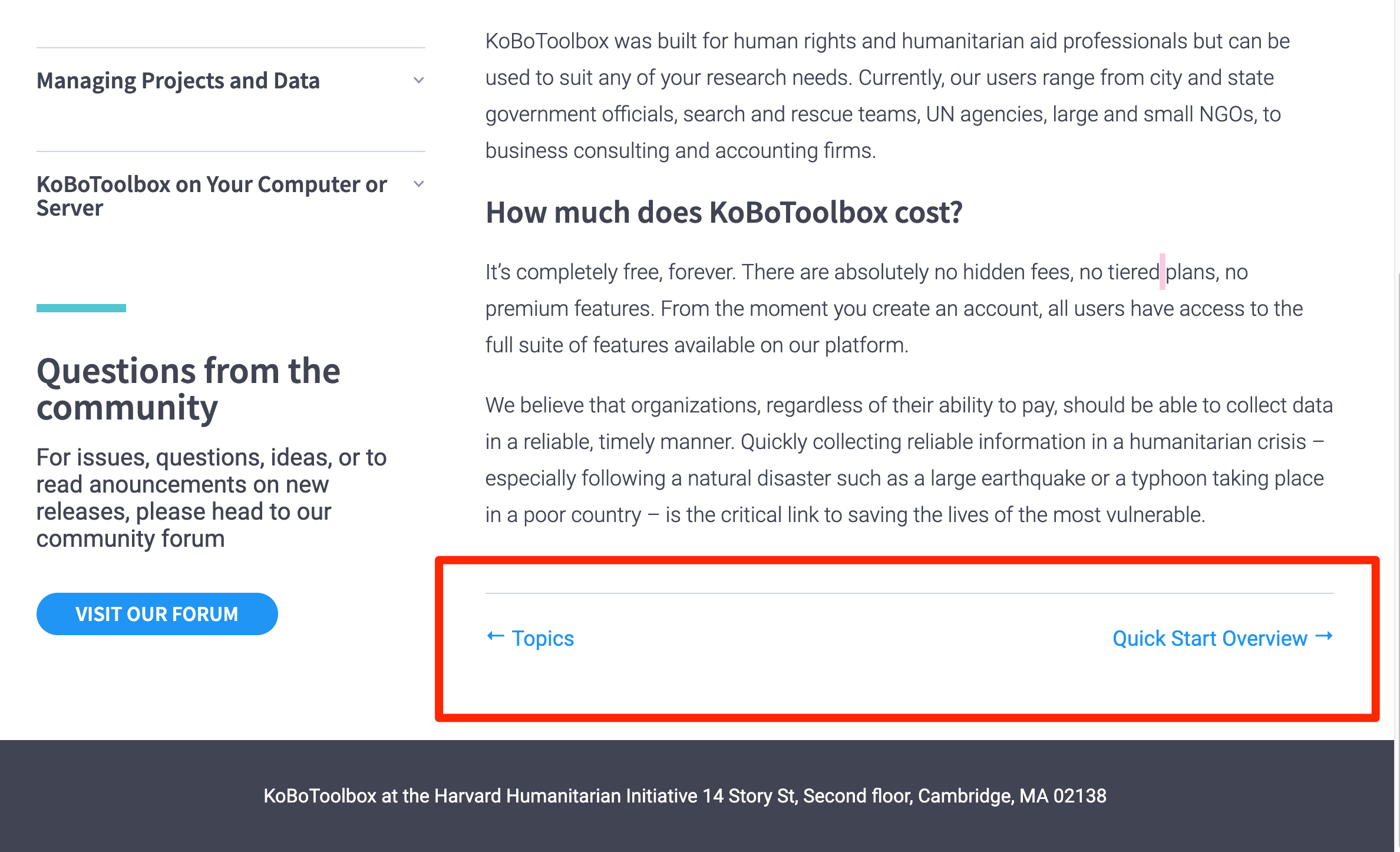The height and width of the screenshot is (852, 1400).
Task: Click the footer address text
Action: 685,795
